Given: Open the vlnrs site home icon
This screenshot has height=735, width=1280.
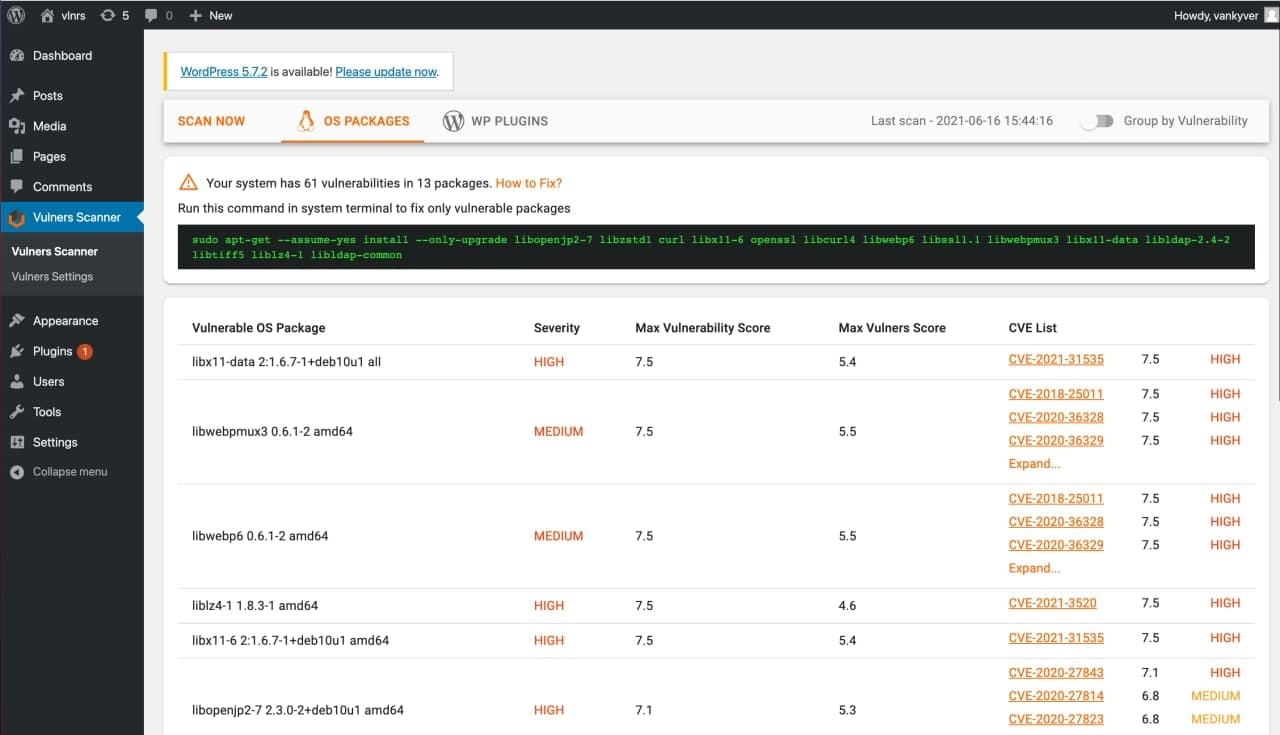Looking at the screenshot, I should point(47,15).
